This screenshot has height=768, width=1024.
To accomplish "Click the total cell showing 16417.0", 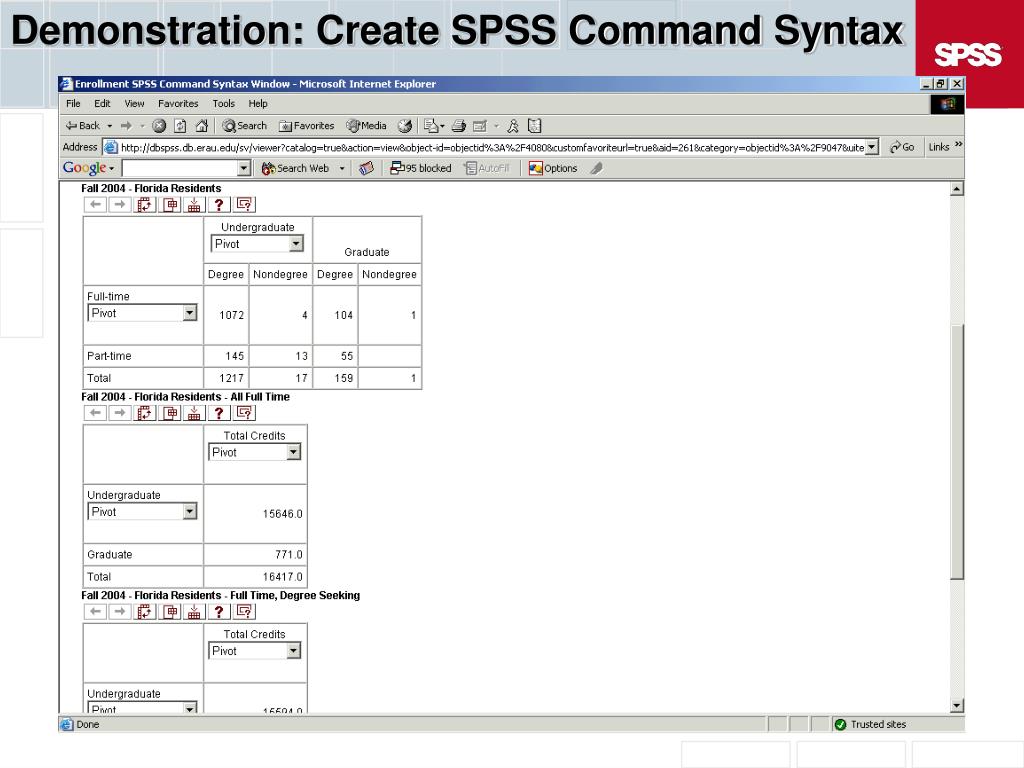I will (255, 577).
